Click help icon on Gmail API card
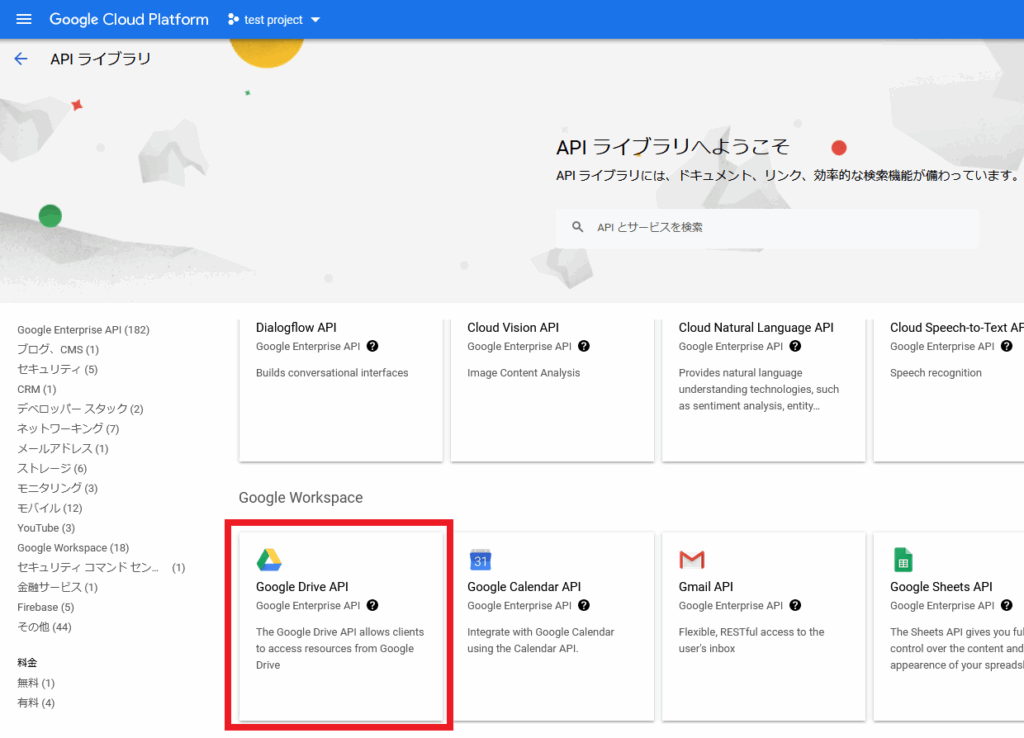The height and width of the screenshot is (738, 1024). [x=795, y=605]
